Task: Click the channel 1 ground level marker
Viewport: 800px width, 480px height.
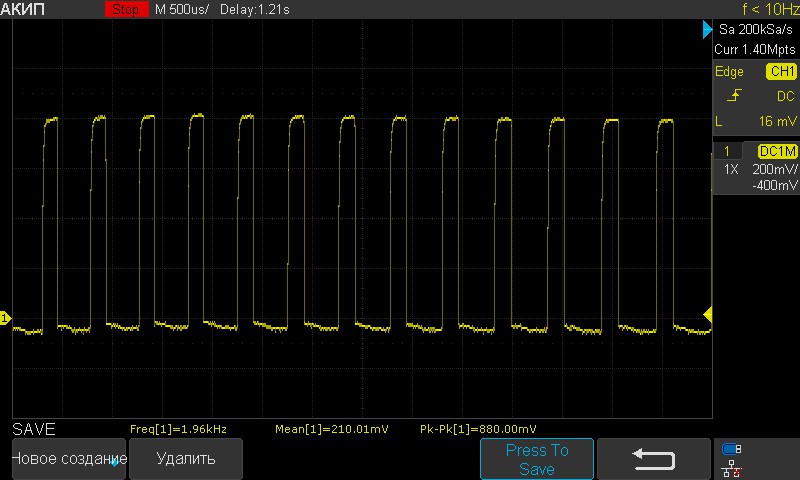Action: tap(5, 319)
